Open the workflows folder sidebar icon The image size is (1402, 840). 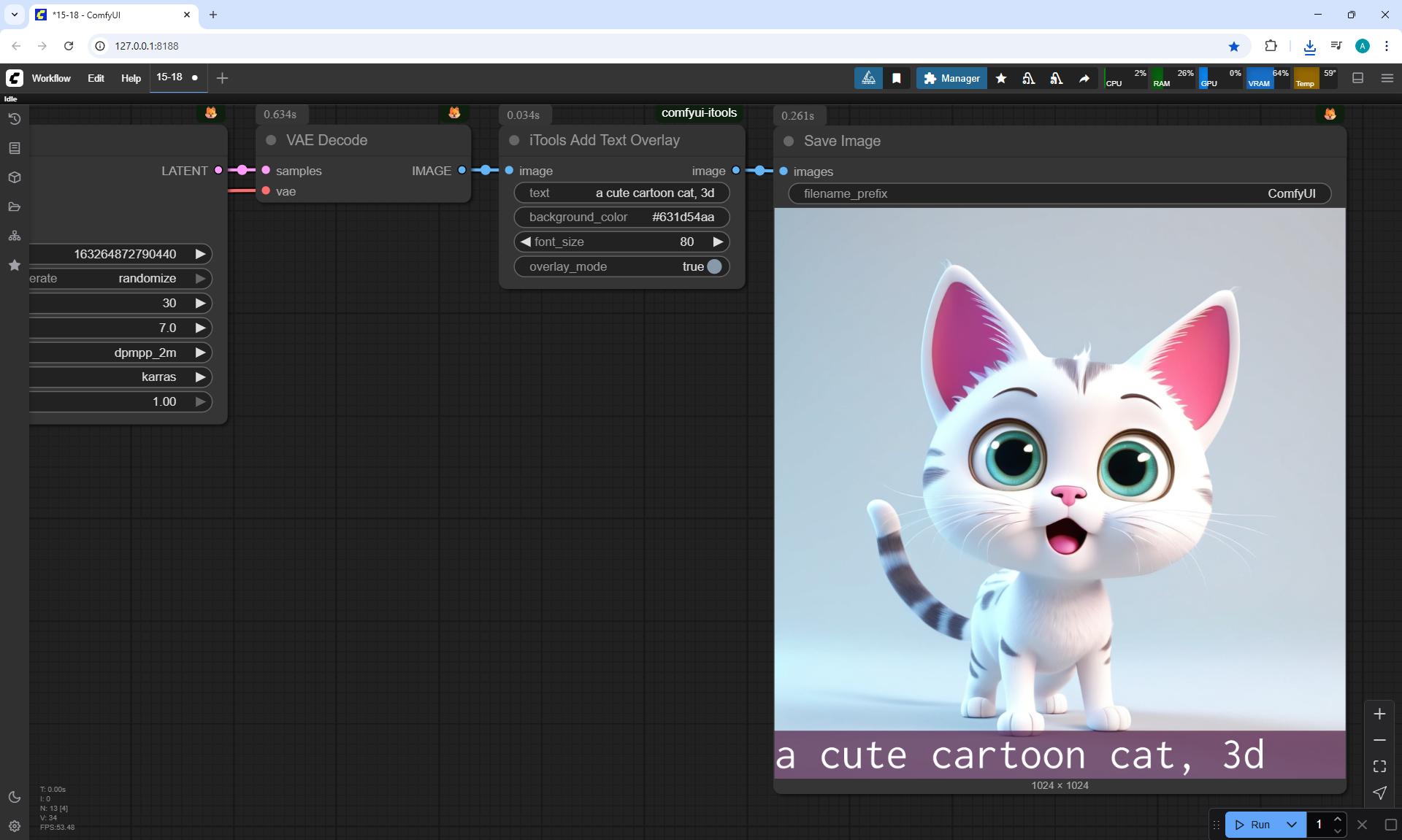(14, 207)
